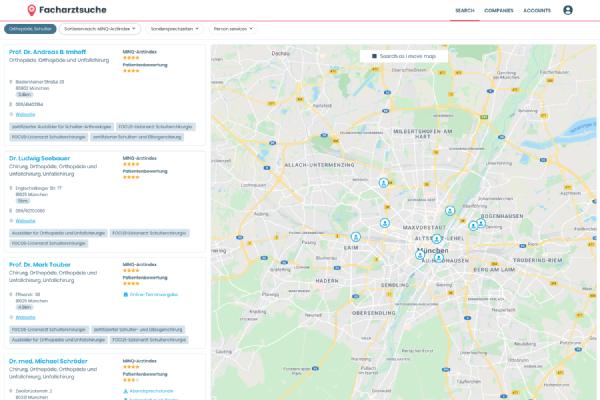Visit Website link of Andreas Imhoff

[25, 114]
